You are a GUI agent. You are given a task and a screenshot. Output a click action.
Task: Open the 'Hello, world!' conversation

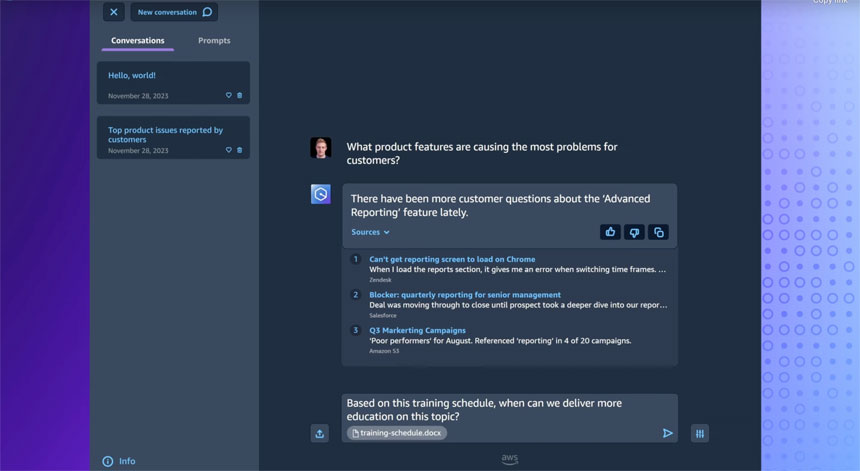(x=173, y=83)
